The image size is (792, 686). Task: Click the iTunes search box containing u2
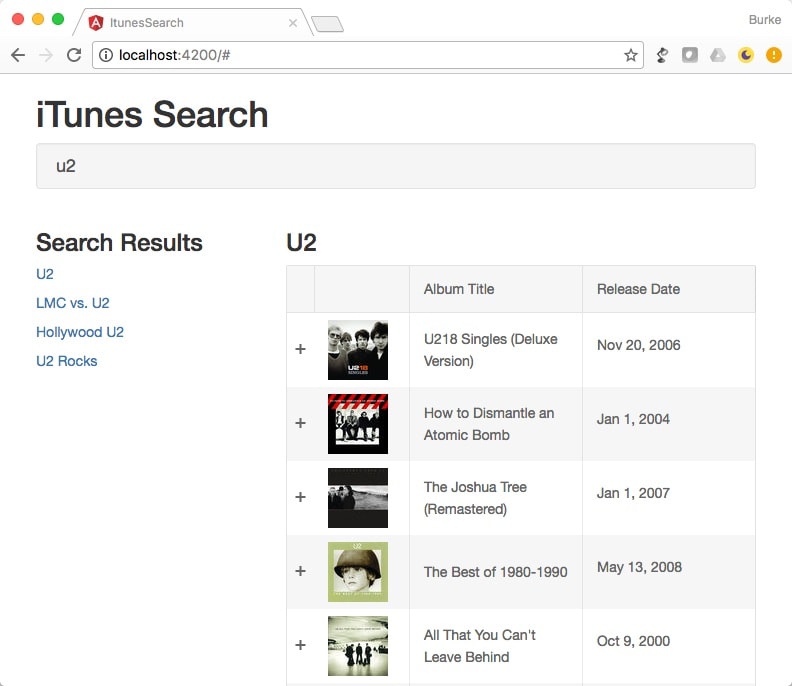[396, 166]
